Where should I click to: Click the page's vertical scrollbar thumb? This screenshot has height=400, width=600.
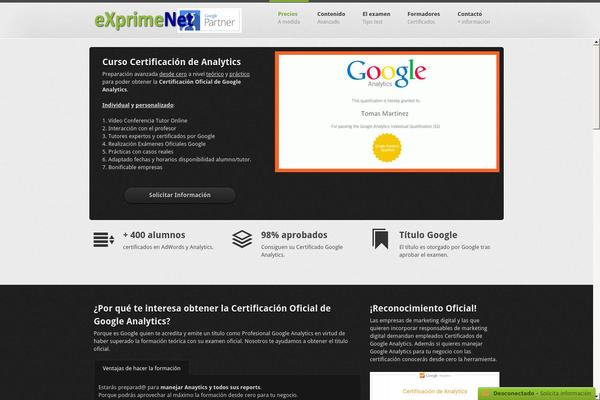(x=596, y=88)
